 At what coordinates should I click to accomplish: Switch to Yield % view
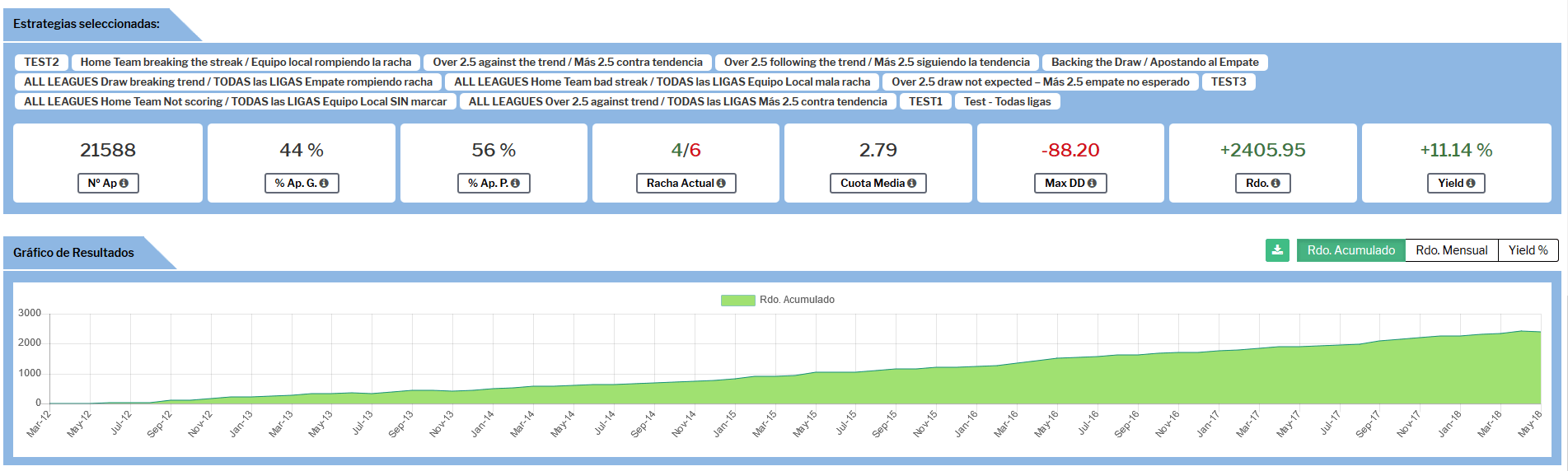pyautogui.click(x=1528, y=250)
